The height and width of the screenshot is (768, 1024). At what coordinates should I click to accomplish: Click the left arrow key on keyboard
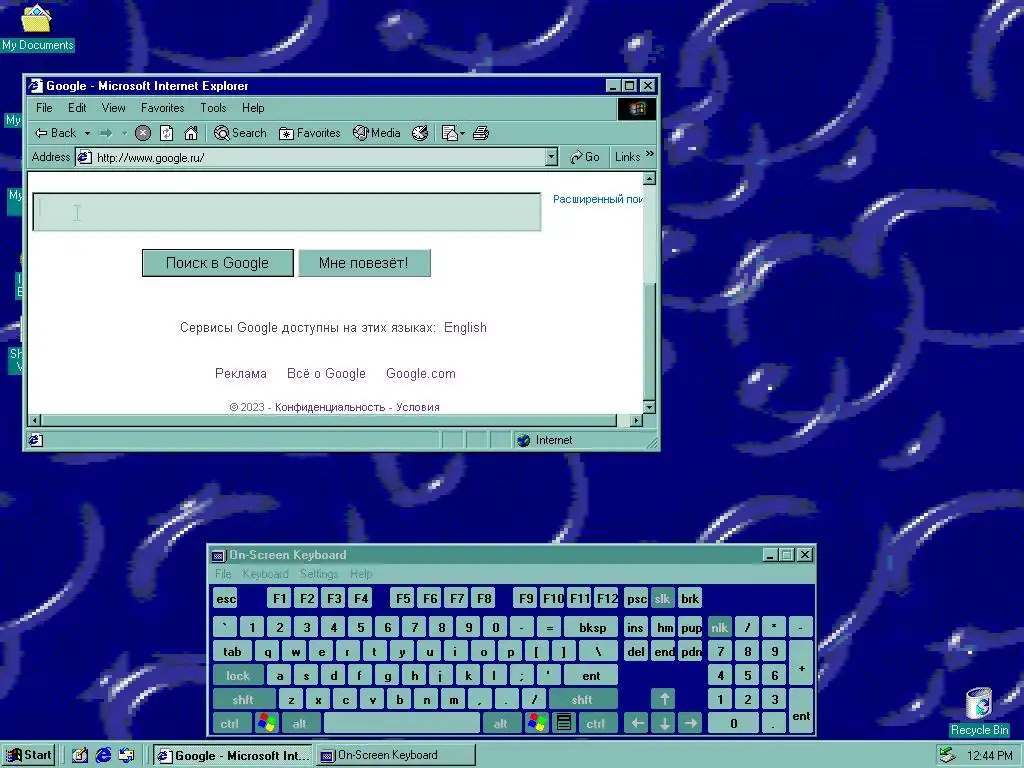click(x=637, y=724)
